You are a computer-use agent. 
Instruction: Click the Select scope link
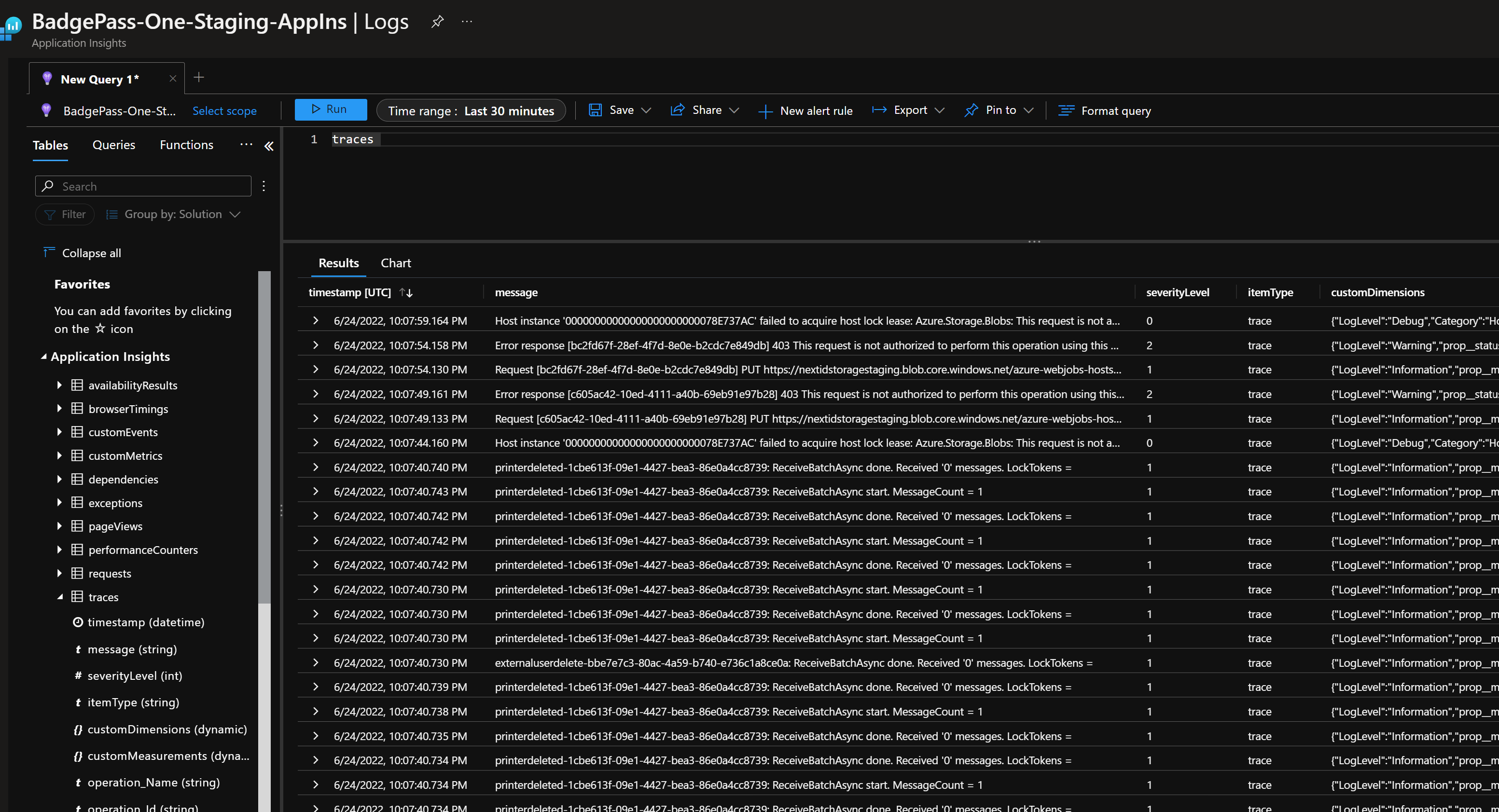point(224,110)
